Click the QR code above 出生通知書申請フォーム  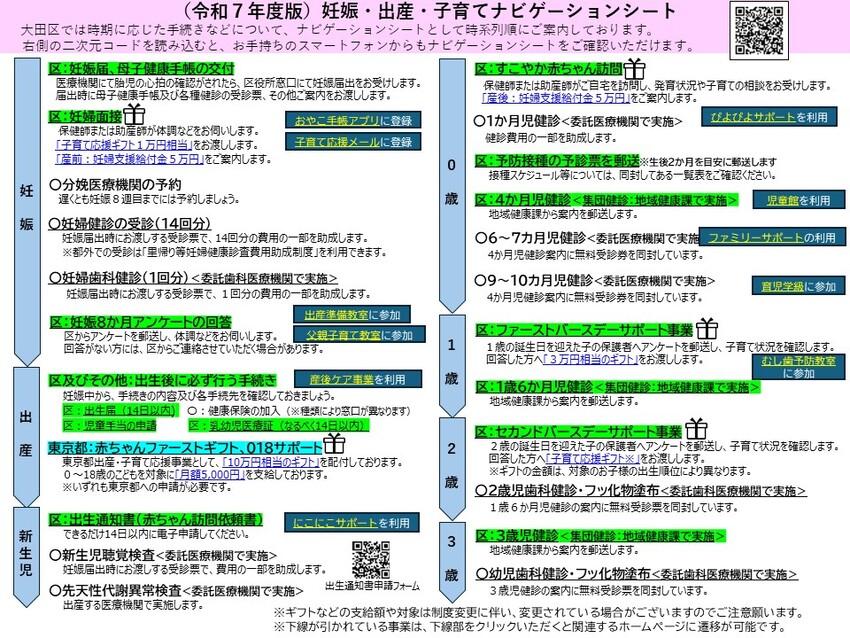tap(370, 559)
